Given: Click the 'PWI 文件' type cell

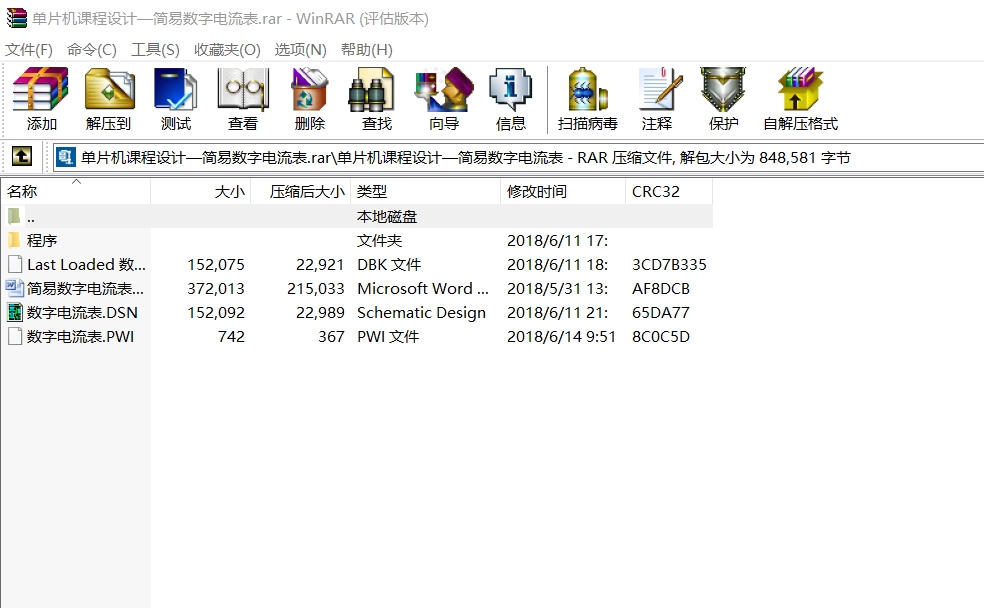Looking at the screenshot, I should pos(388,336).
